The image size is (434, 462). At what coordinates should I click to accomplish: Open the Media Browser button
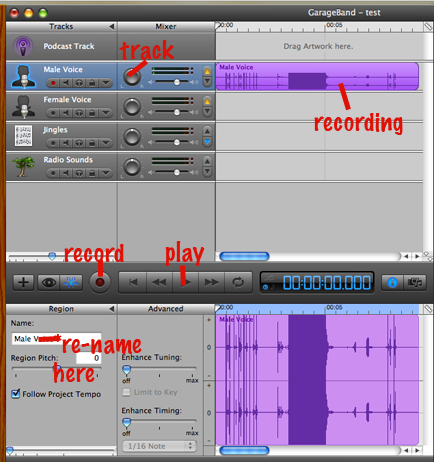pyautogui.click(x=415, y=283)
